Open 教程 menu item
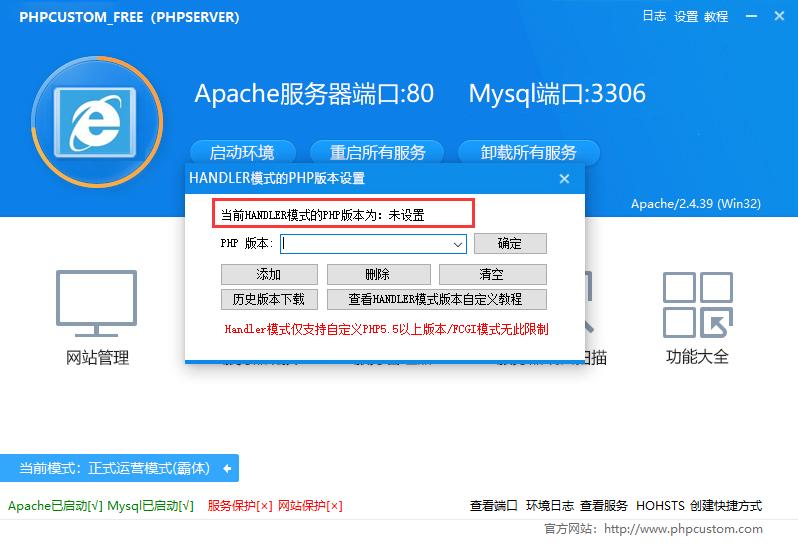798x544 pixels. pyautogui.click(x=716, y=17)
